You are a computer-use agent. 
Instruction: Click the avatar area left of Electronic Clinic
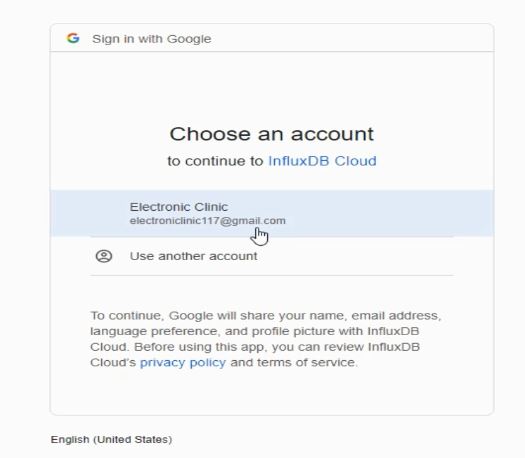[x=104, y=213]
